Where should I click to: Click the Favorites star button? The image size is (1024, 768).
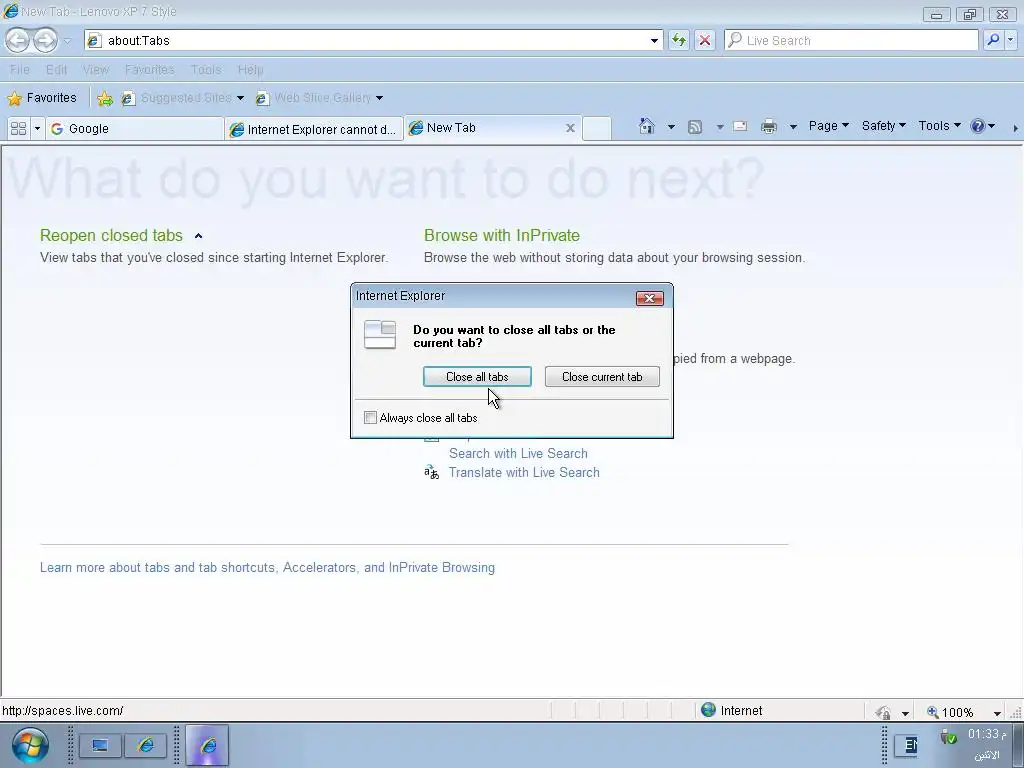pos(42,98)
